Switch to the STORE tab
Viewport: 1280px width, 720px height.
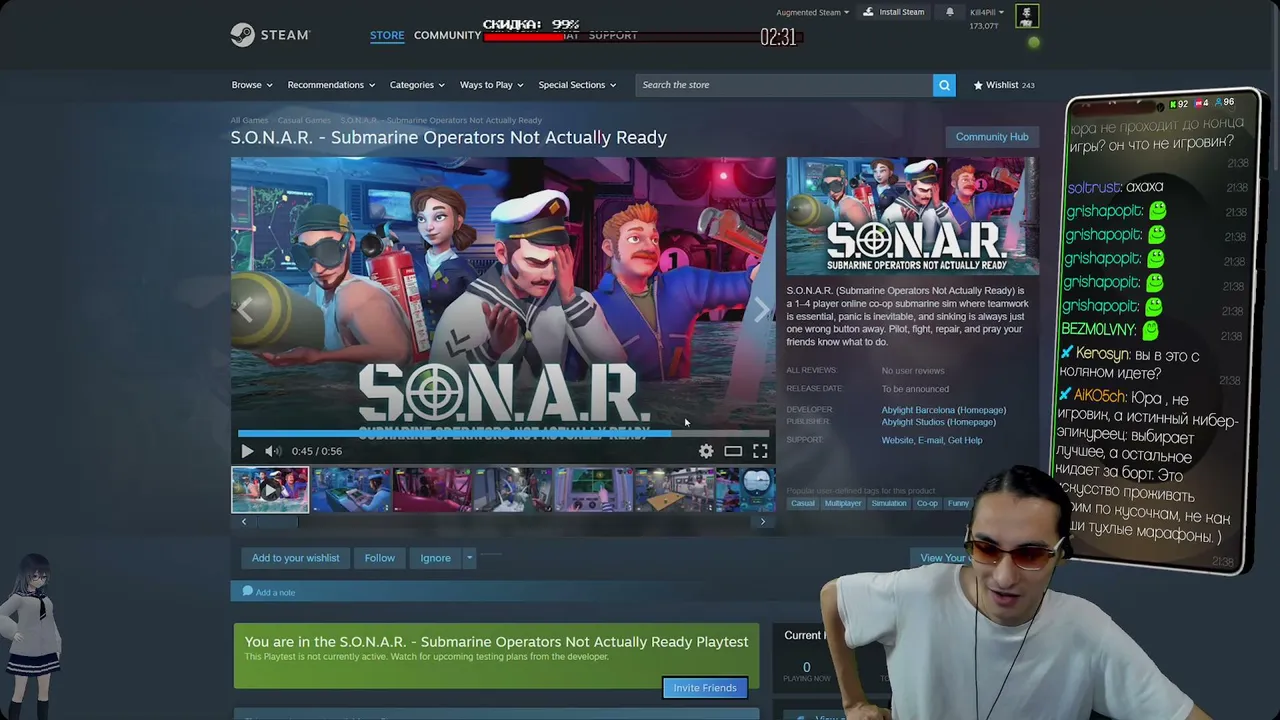387,35
